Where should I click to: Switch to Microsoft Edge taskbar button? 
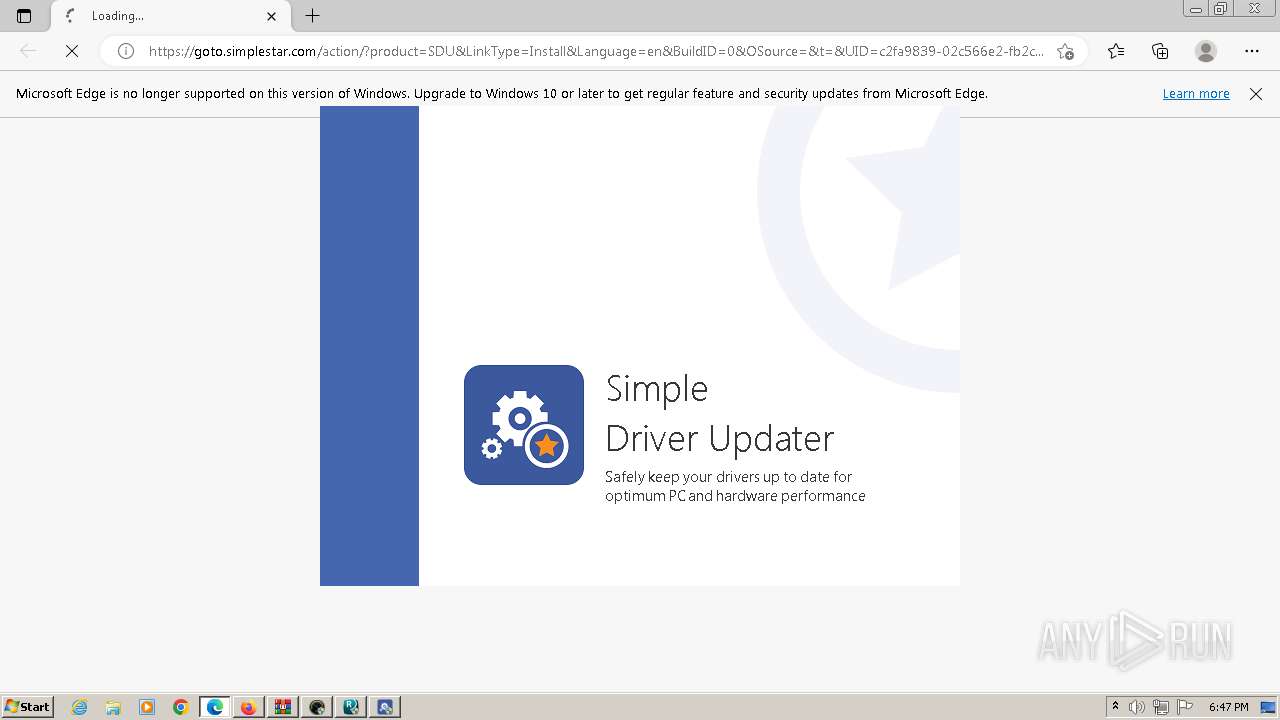click(x=215, y=707)
